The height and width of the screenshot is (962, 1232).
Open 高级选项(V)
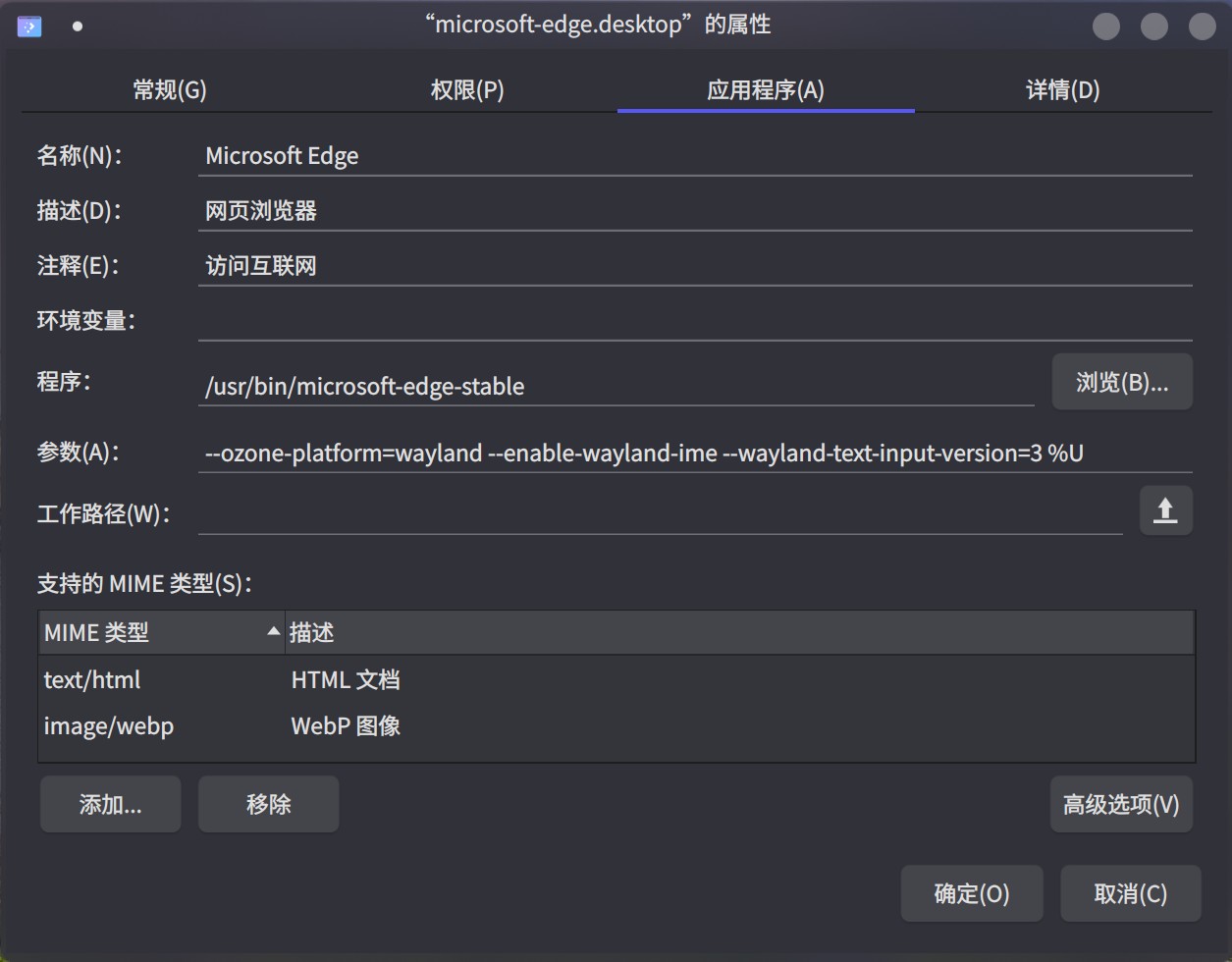pyautogui.click(x=1121, y=803)
